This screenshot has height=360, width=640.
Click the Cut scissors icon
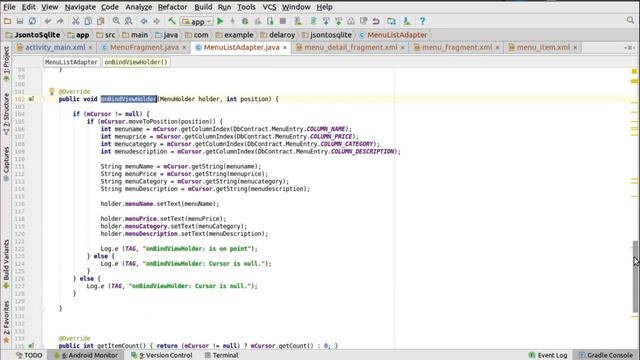[x=76, y=21]
